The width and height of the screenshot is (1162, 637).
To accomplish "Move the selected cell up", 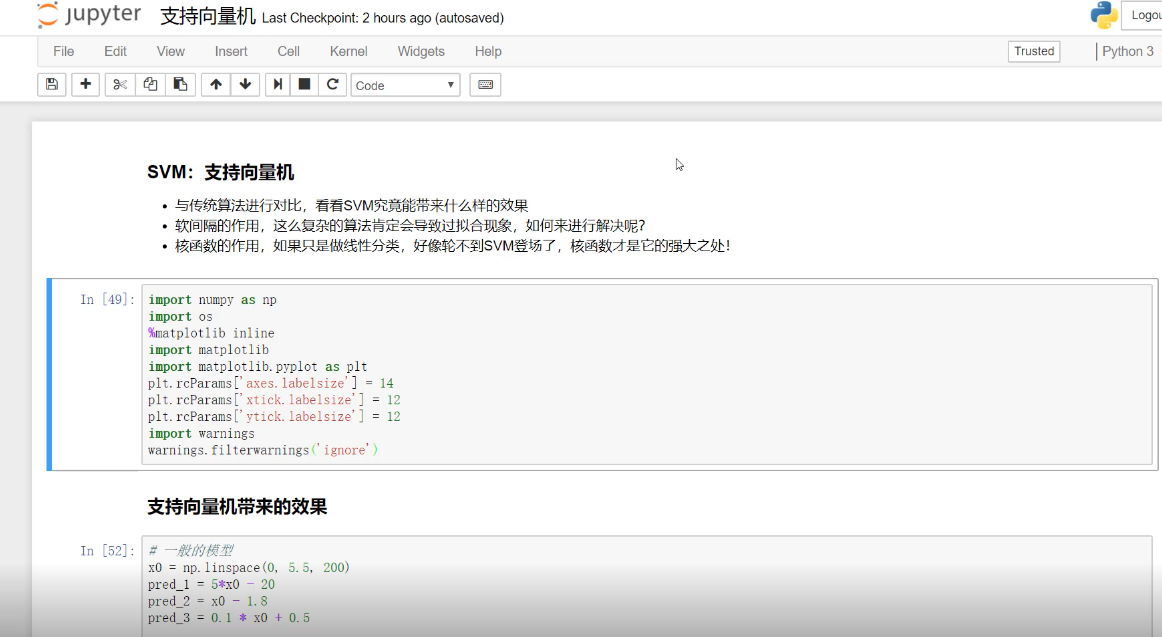I will 216,85.
